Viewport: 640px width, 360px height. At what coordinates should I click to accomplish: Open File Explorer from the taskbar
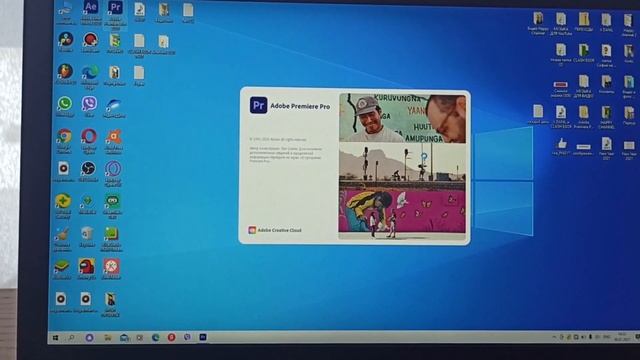point(107,338)
